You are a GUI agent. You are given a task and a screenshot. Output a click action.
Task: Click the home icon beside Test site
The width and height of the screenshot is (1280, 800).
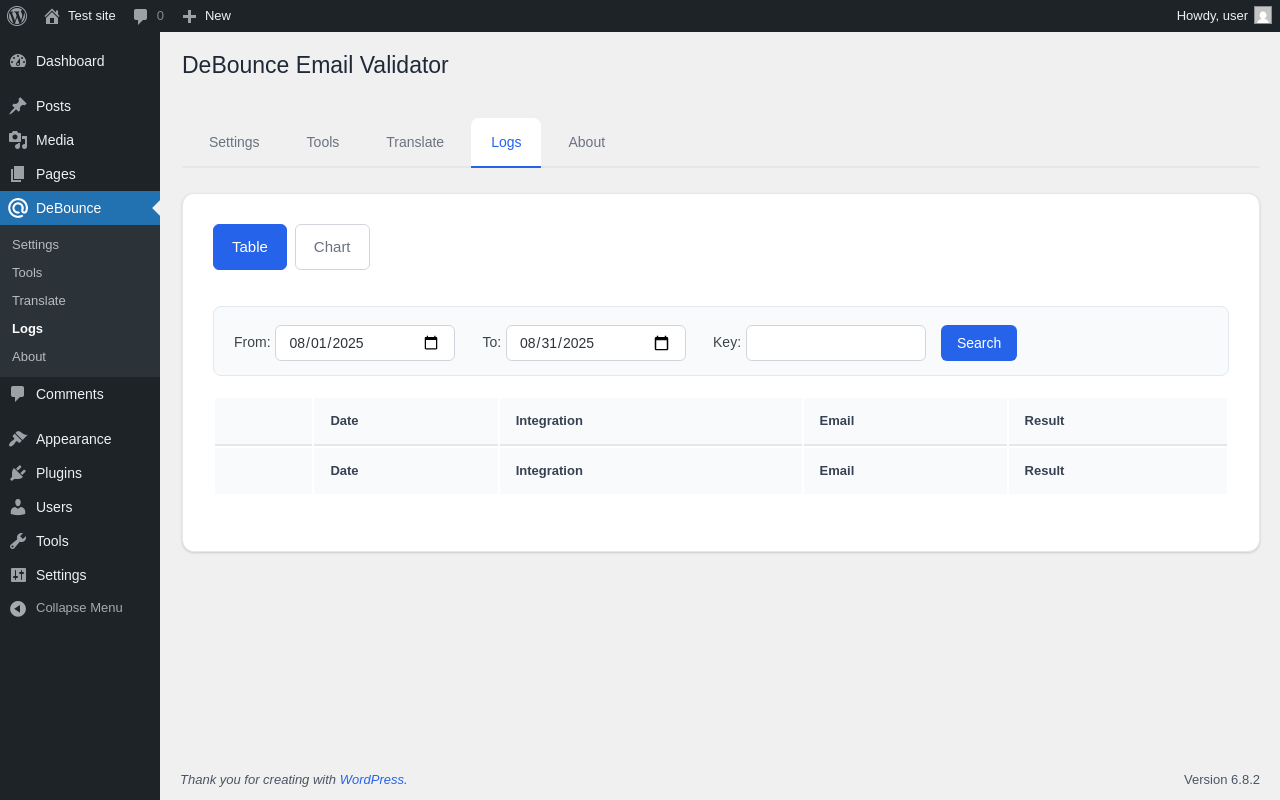tap(52, 16)
